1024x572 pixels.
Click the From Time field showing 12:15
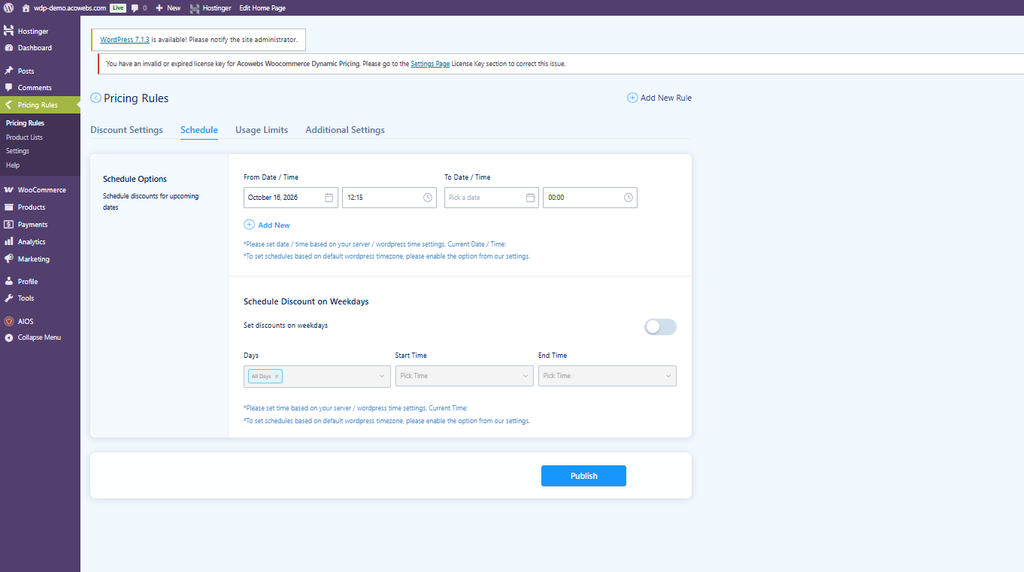click(x=389, y=197)
